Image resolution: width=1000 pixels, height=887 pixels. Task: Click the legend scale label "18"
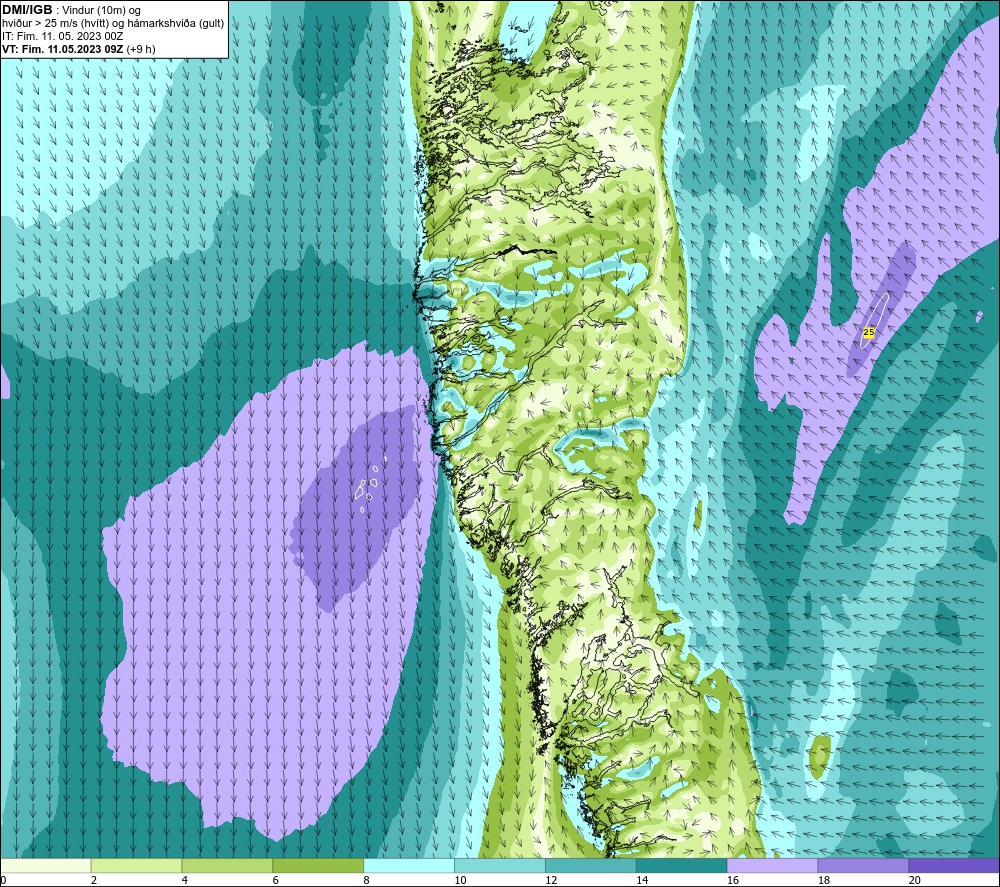point(824,880)
